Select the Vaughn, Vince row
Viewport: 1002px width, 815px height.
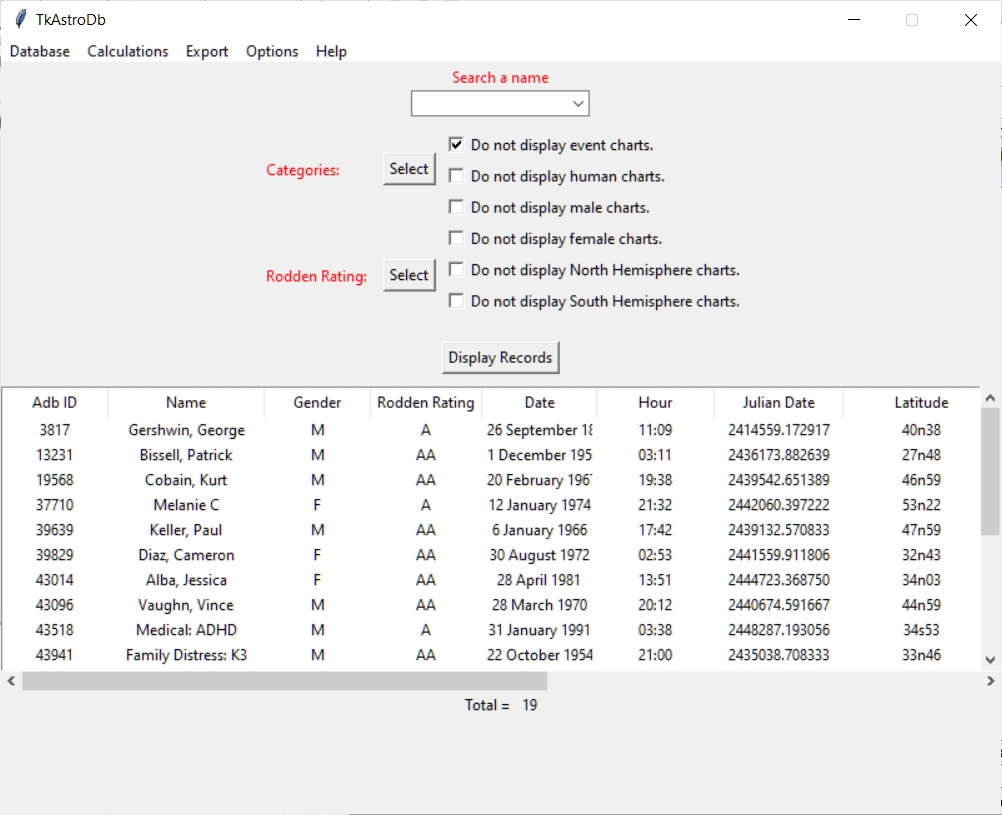pos(491,604)
